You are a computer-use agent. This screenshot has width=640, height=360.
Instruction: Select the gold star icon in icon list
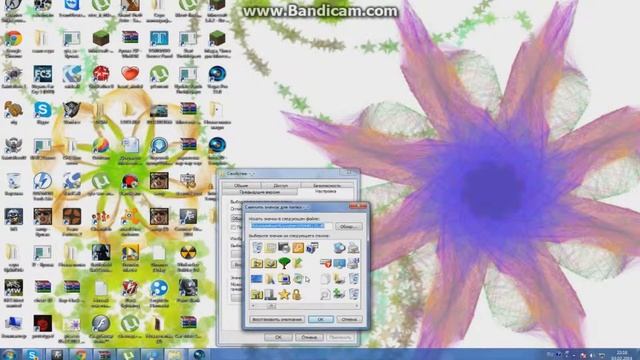pyautogui.click(x=284, y=294)
